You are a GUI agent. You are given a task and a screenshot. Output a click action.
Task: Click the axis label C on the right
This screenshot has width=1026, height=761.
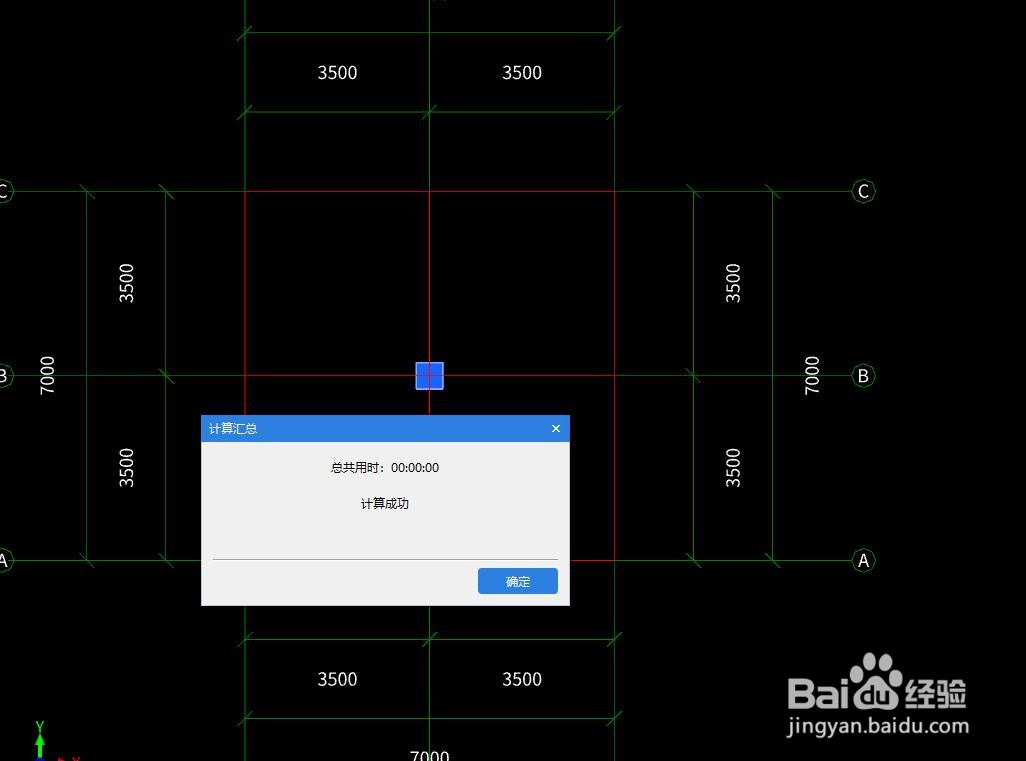point(863,191)
